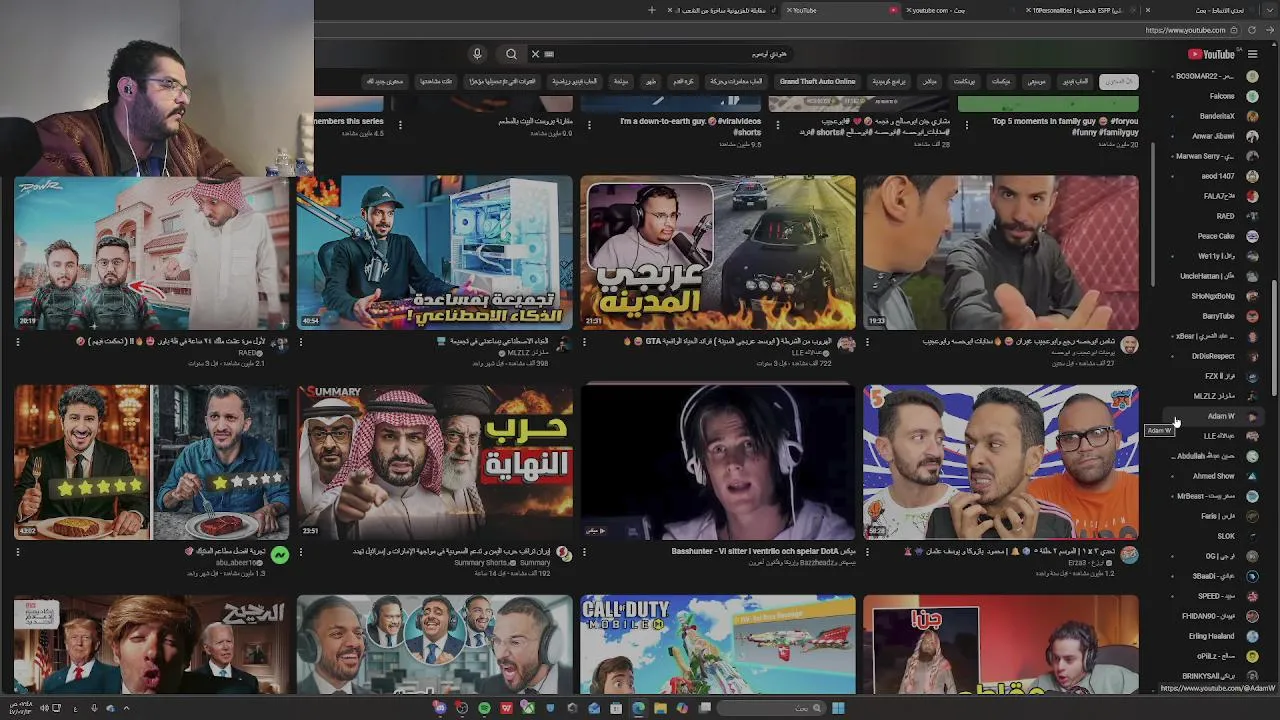Open three-dot menu of I'm a down-to-earth guy short
This screenshot has height=720, width=1280.
[x=588, y=125]
